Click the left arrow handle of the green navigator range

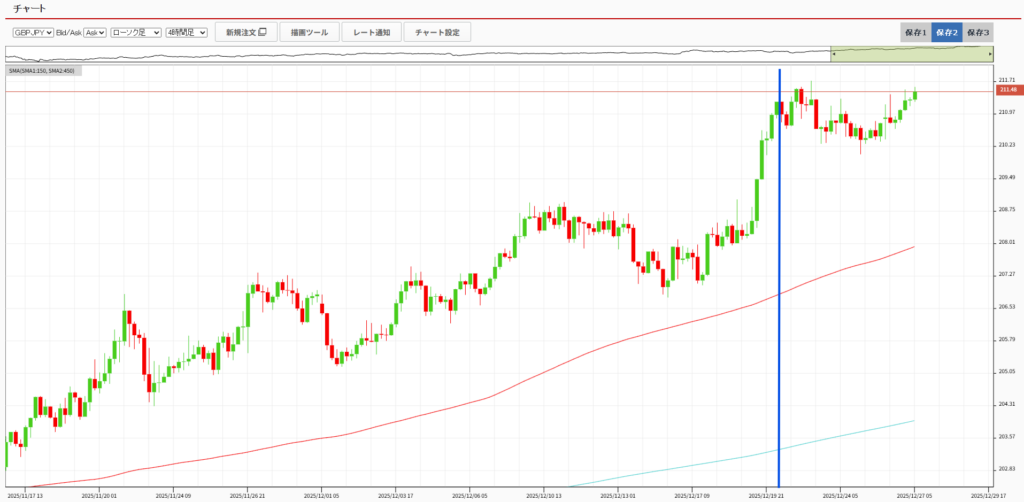[x=834, y=54]
